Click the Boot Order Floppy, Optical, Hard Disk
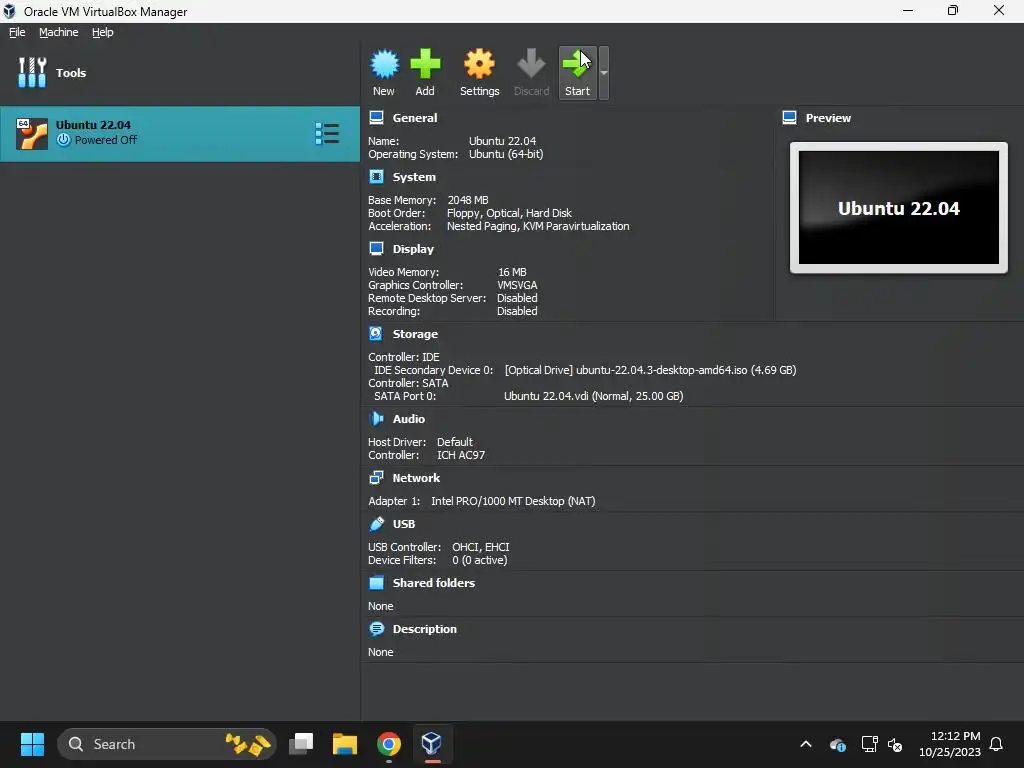The height and width of the screenshot is (768, 1024). point(509,213)
